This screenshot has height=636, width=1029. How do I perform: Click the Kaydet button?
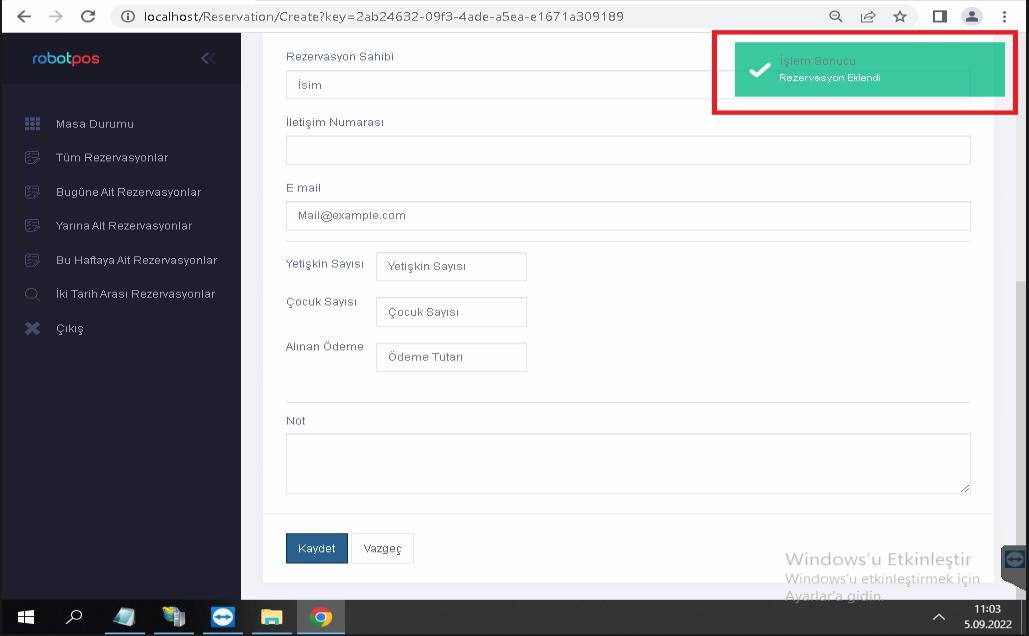316,548
